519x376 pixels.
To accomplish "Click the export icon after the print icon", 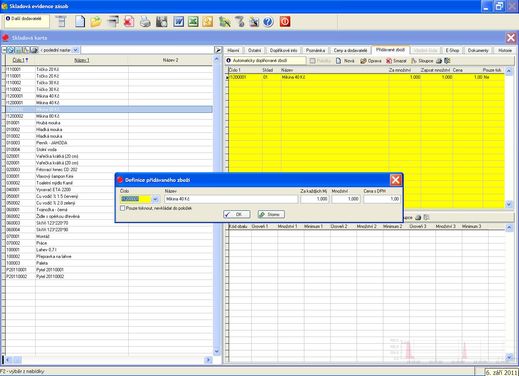I will (447, 61).
